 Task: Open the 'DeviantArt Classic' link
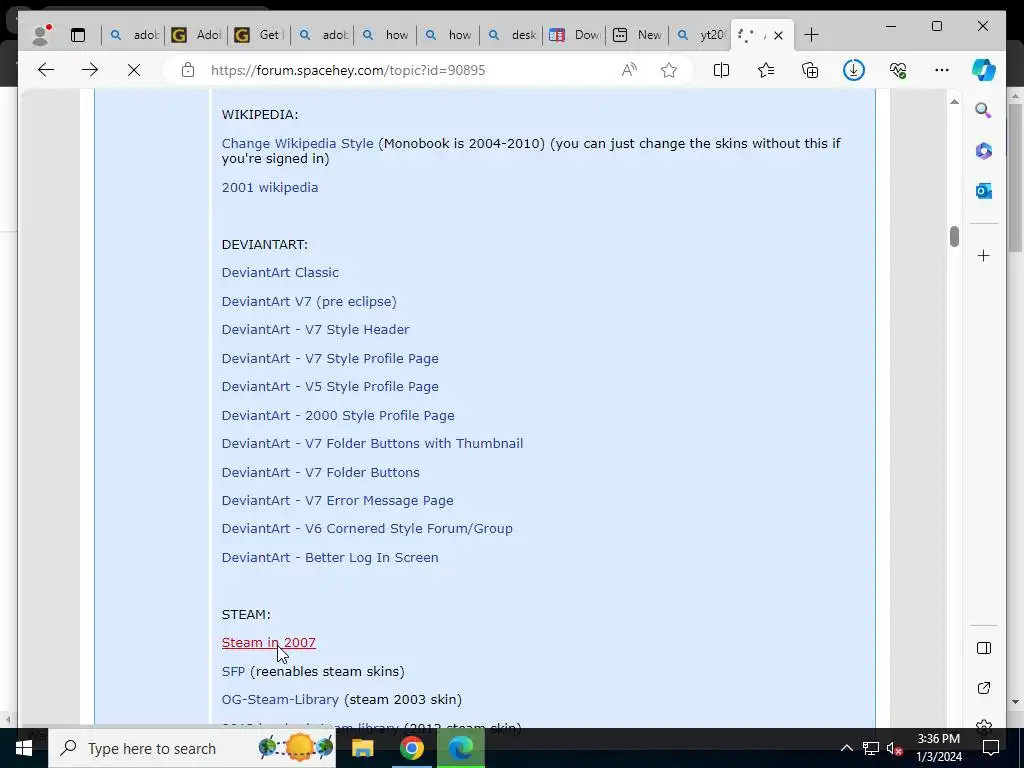point(280,272)
